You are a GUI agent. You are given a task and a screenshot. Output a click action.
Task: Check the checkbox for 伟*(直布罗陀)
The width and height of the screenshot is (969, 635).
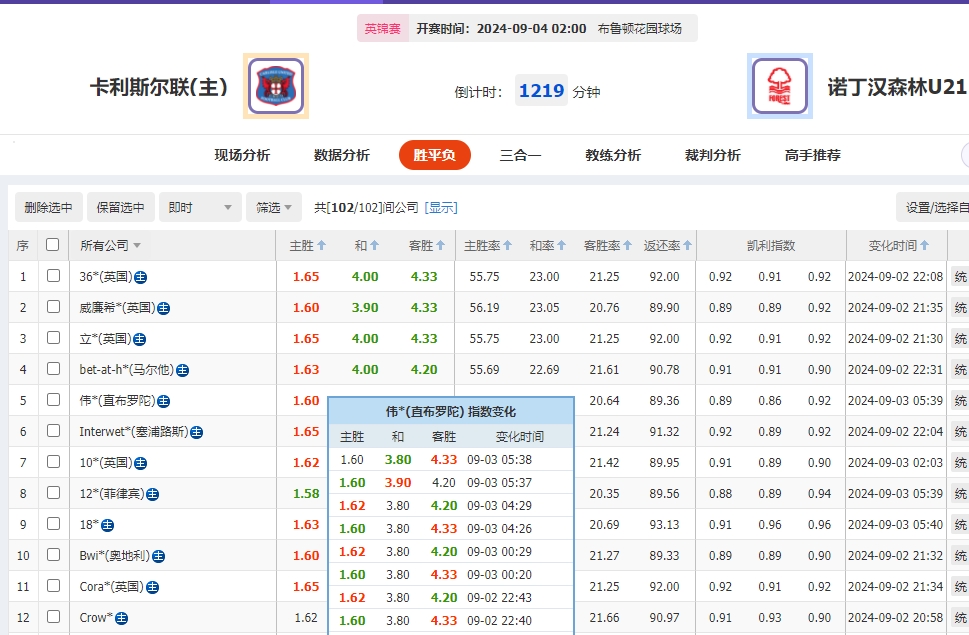point(53,400)
